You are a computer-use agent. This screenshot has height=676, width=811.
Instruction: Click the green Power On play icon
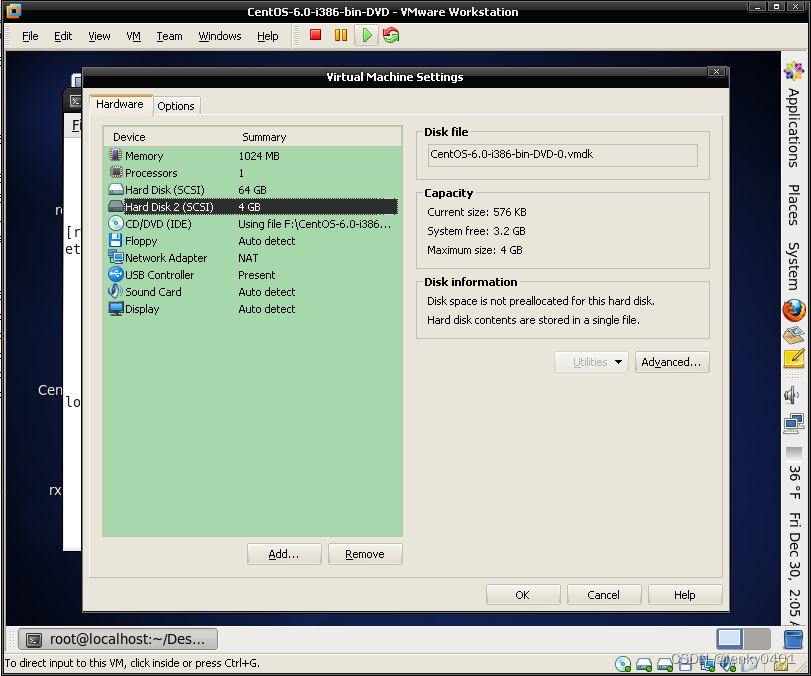[367, 35]
